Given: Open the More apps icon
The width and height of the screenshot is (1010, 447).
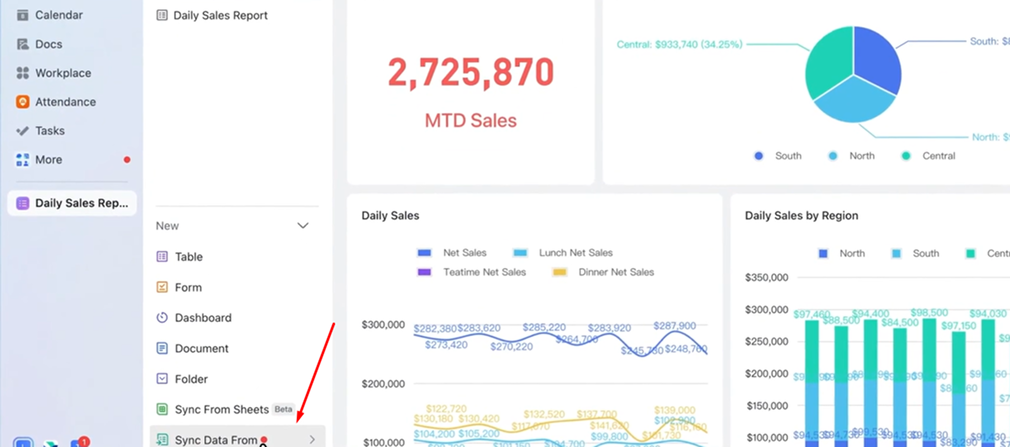Looking at the screenshot, I should (x=23, y=160).
